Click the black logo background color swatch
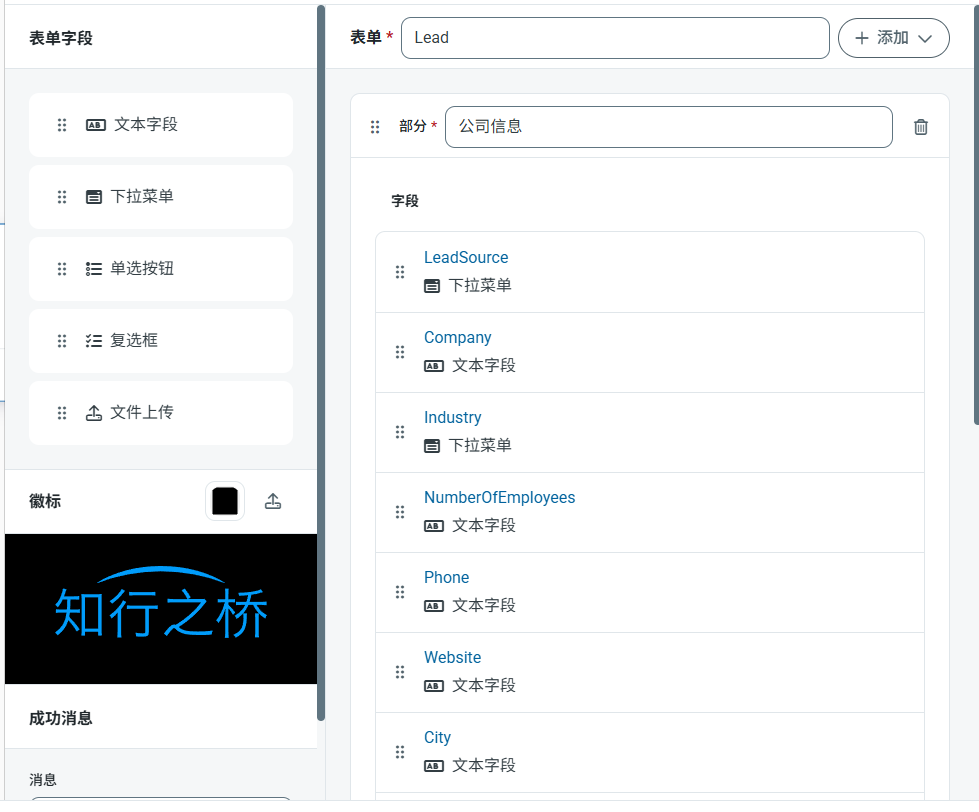 tap(225, 501)
